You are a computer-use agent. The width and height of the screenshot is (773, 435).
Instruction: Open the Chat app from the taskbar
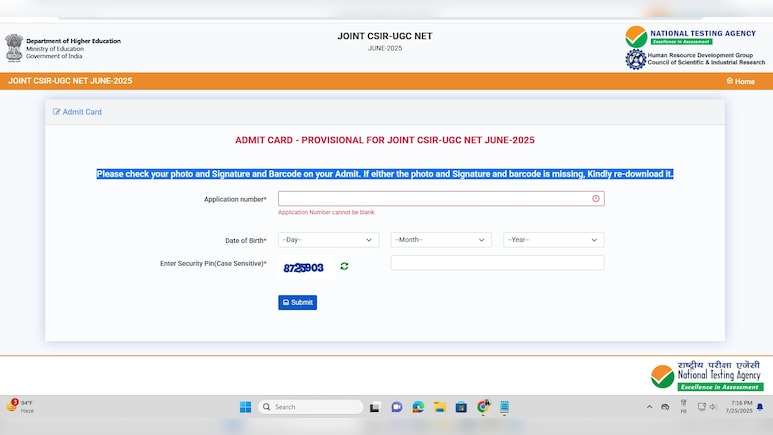pyautogui.click(x=396, y=407)
